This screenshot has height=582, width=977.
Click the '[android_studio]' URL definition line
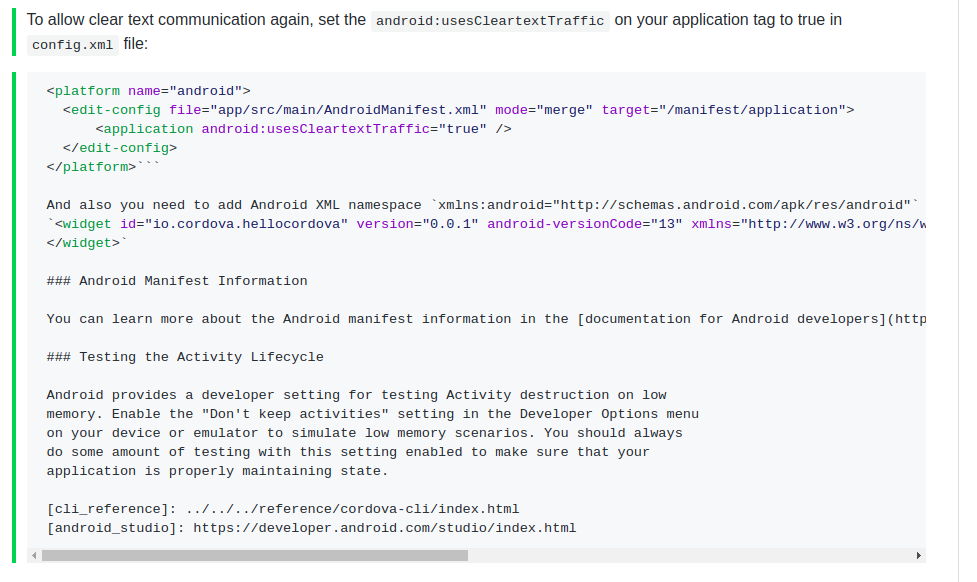(x=312, y=528)
